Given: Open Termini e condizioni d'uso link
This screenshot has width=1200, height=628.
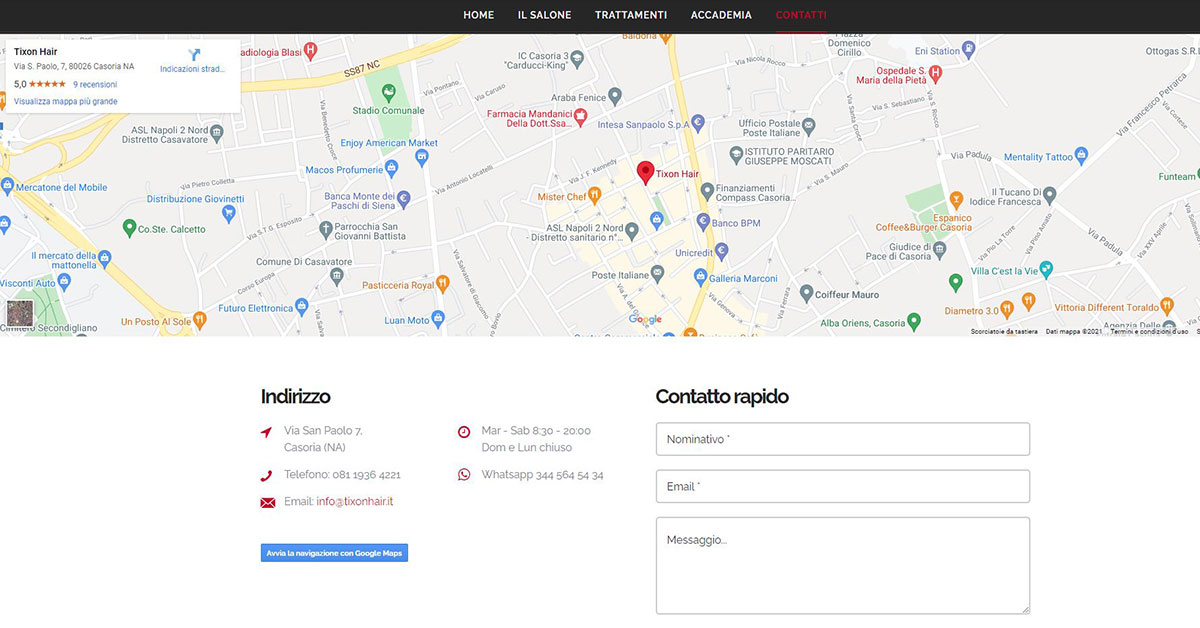Looking at the screenshot, I should tap(1149, 331).
